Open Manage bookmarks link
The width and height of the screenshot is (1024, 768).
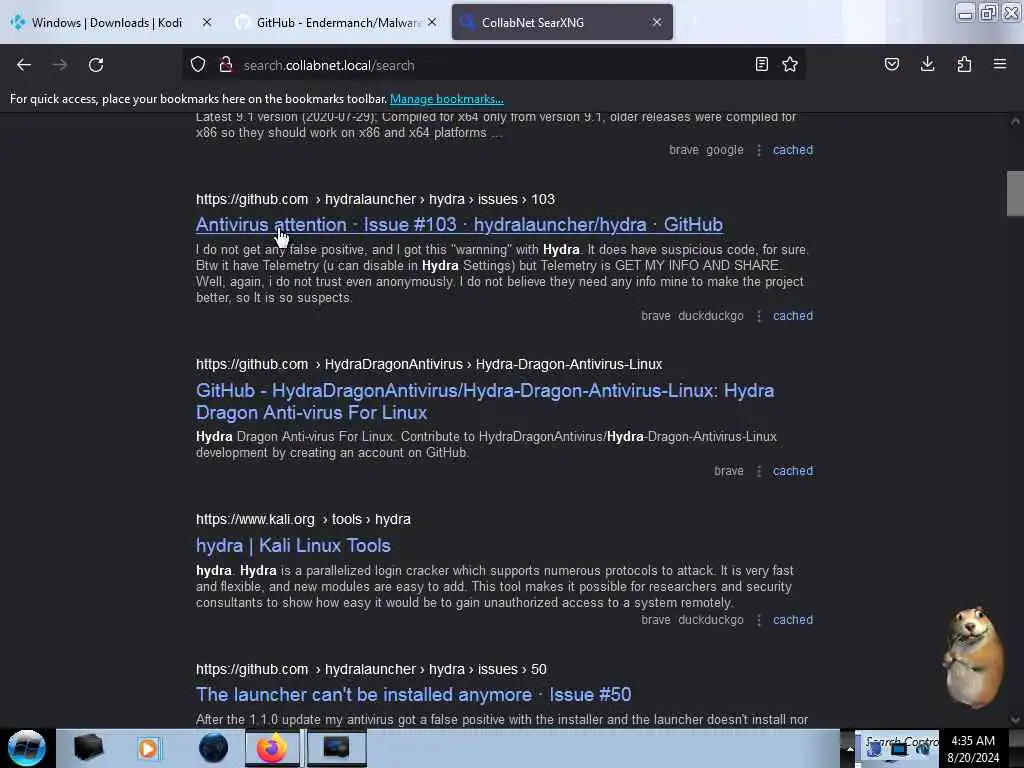(x=447, y=99)
